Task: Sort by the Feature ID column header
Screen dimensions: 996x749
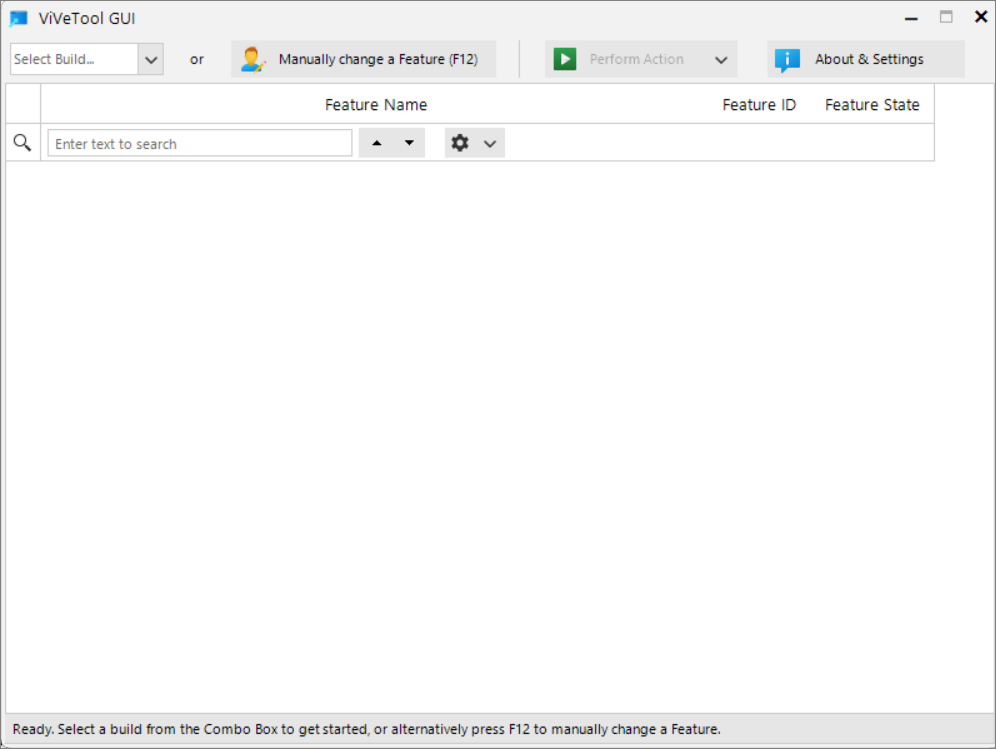Action: point(758,105)
